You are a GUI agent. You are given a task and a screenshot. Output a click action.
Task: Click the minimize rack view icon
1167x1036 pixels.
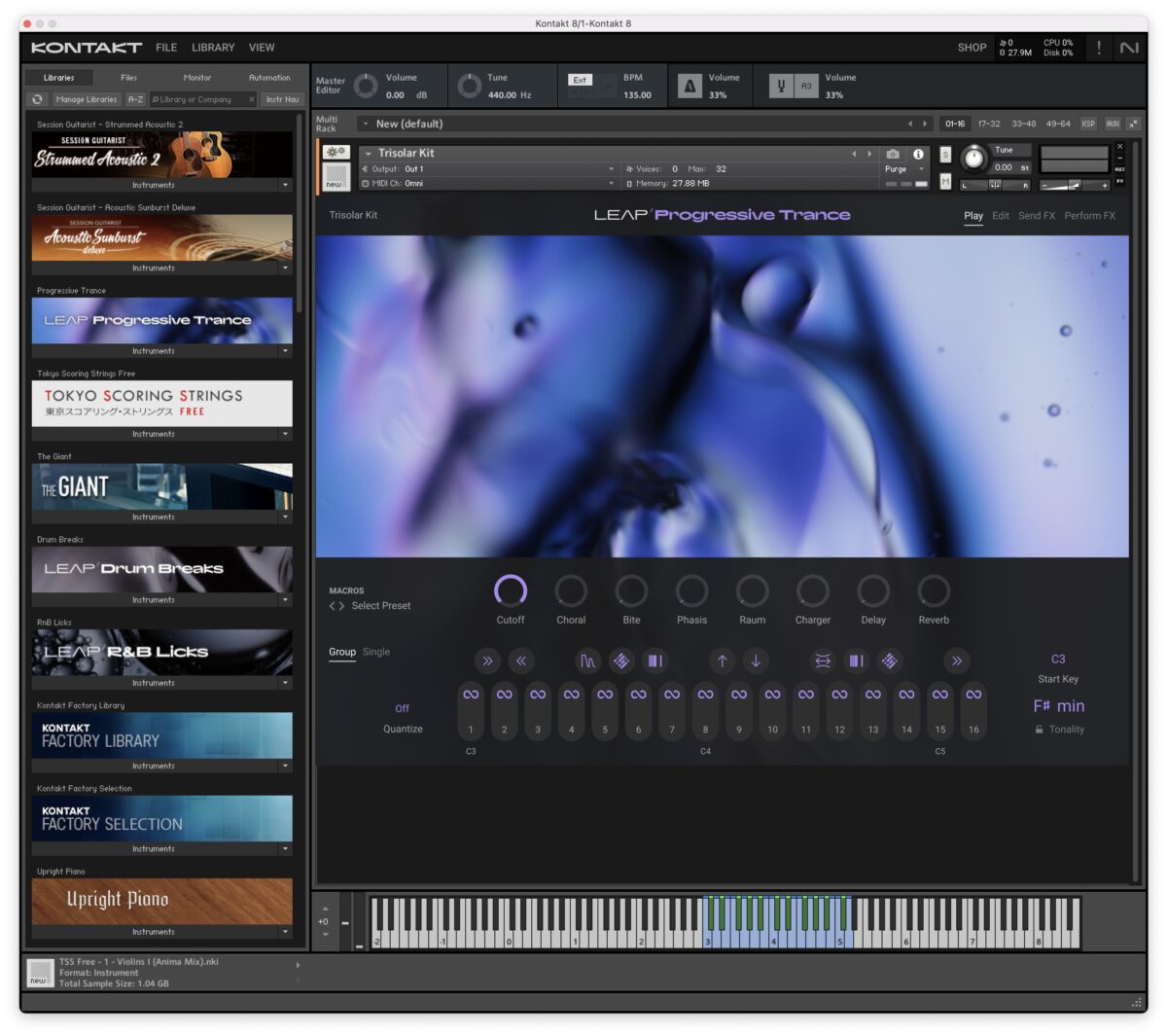pyautogui.click(x=1134, y=124)
